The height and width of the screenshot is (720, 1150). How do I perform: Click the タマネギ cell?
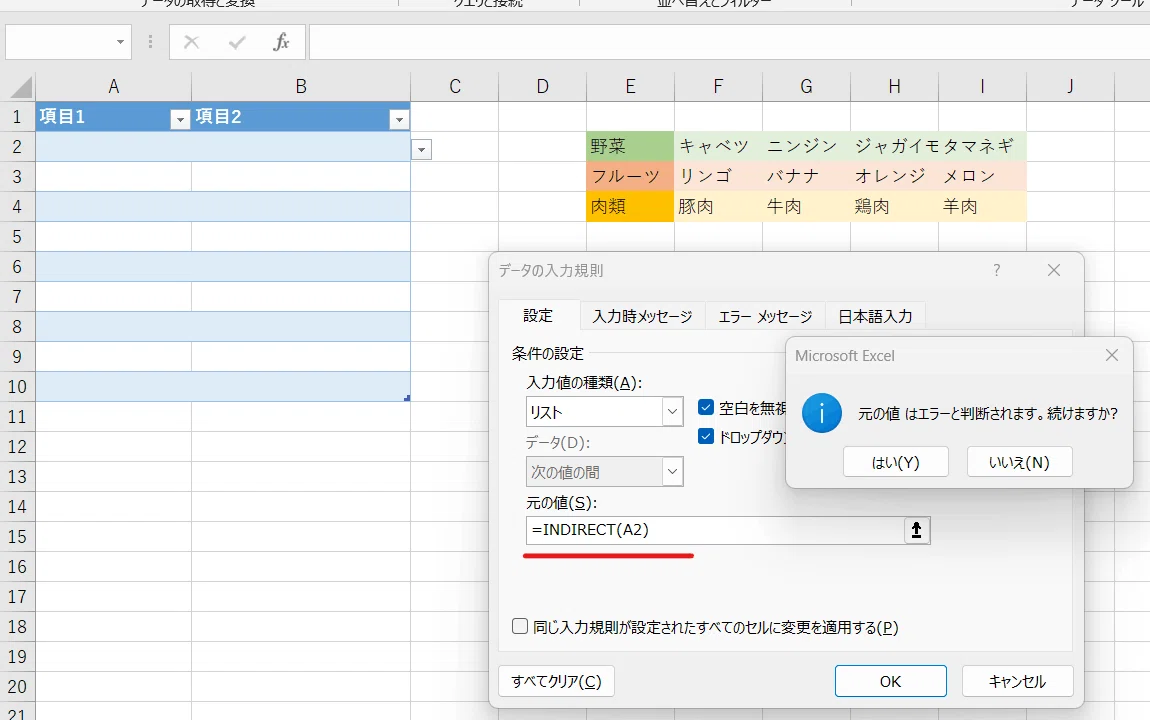point(982,147)
